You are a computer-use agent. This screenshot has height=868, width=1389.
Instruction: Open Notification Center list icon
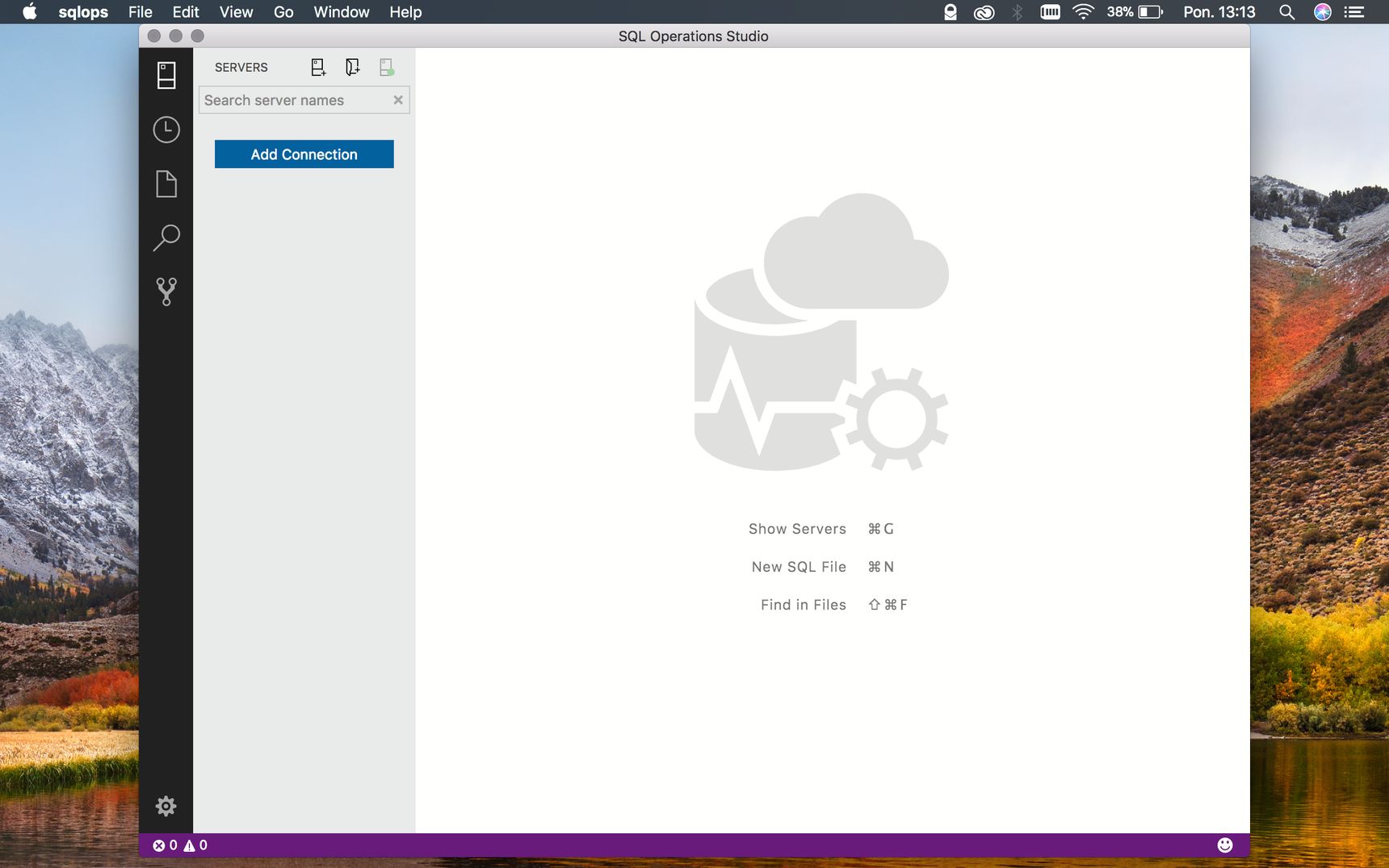click(1354, 12)
